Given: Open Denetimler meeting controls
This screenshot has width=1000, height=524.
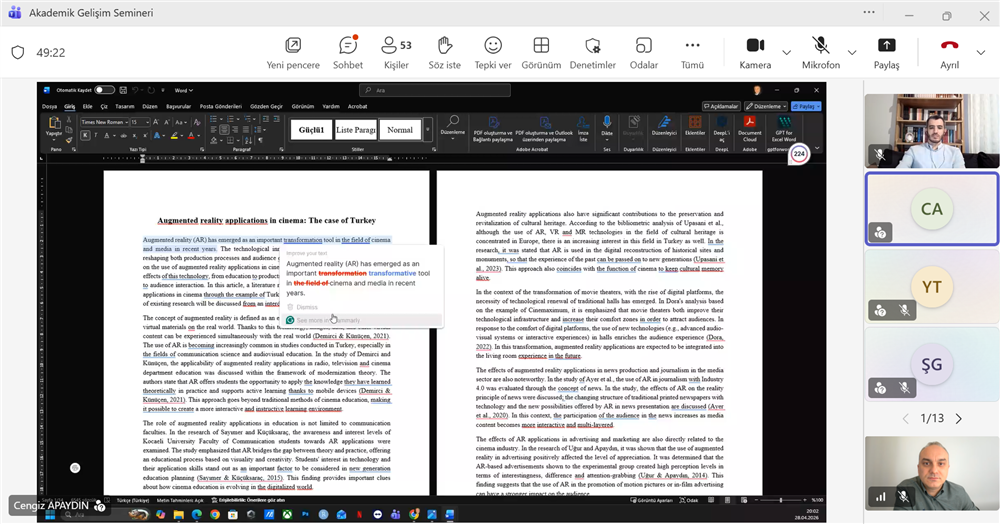Looking at the screenshot, I should click(593, 46).
